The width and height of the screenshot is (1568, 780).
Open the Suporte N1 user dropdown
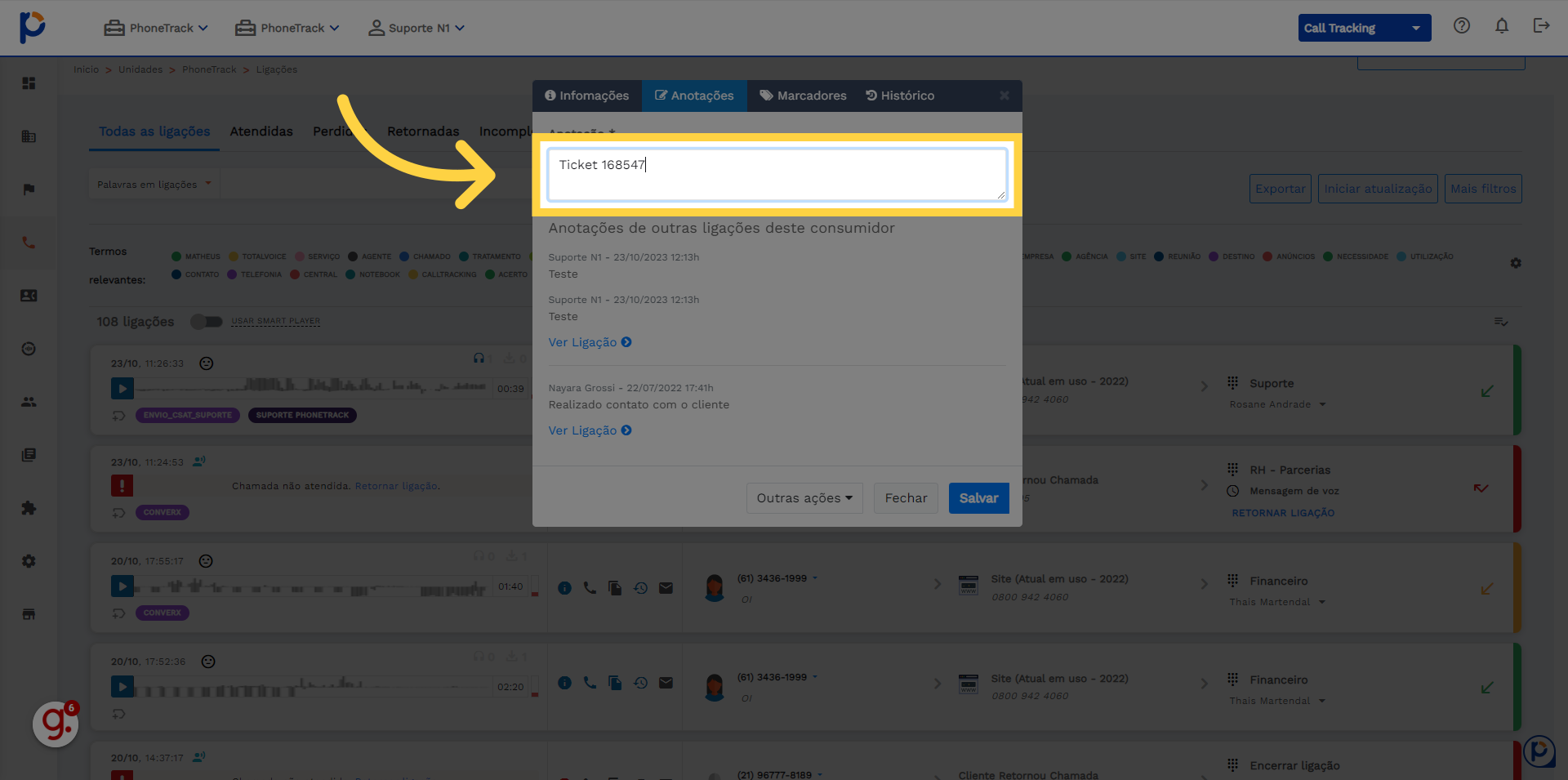click(x=416, y=28)
